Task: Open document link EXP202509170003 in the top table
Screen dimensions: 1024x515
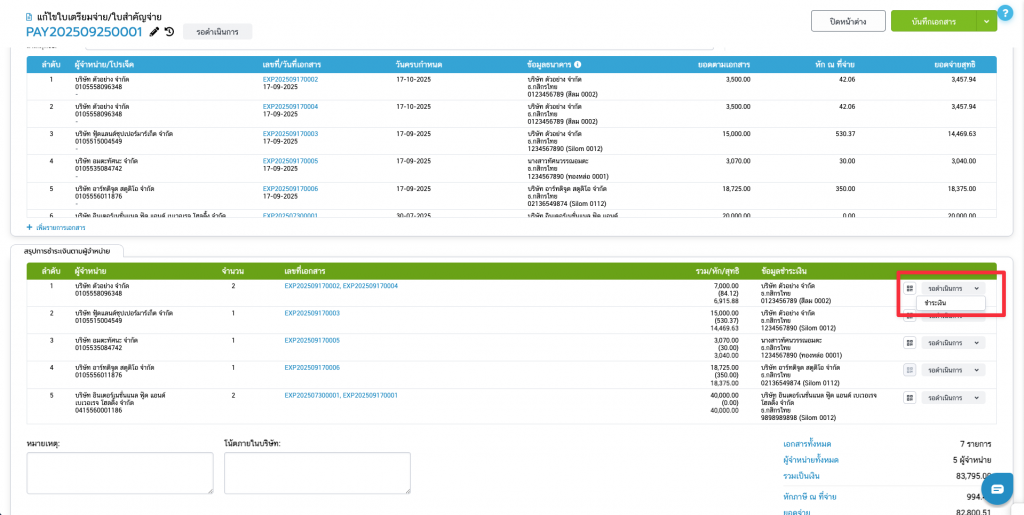Action: click(290, 133)
